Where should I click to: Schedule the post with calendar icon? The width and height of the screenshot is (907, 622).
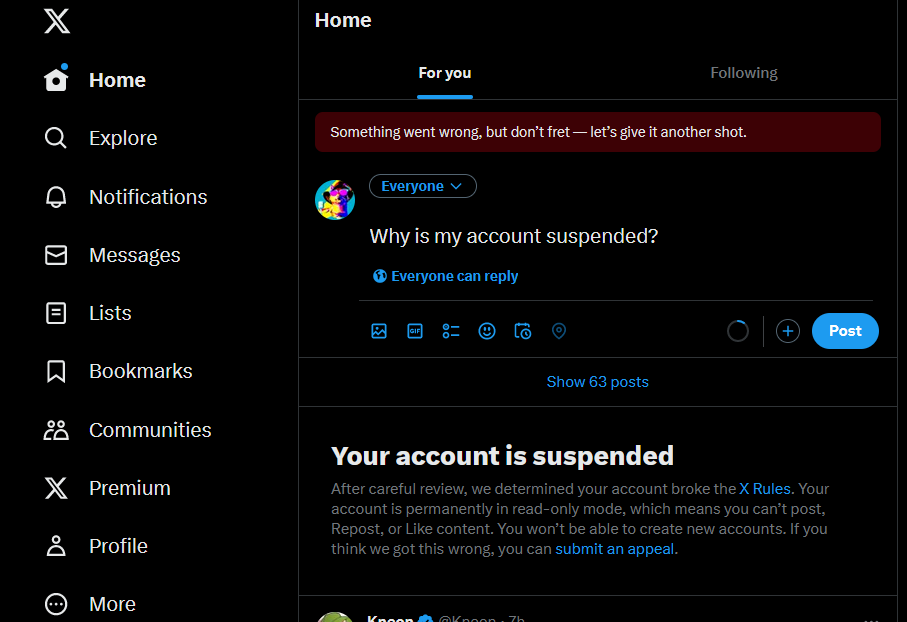[x=523, y=331]
